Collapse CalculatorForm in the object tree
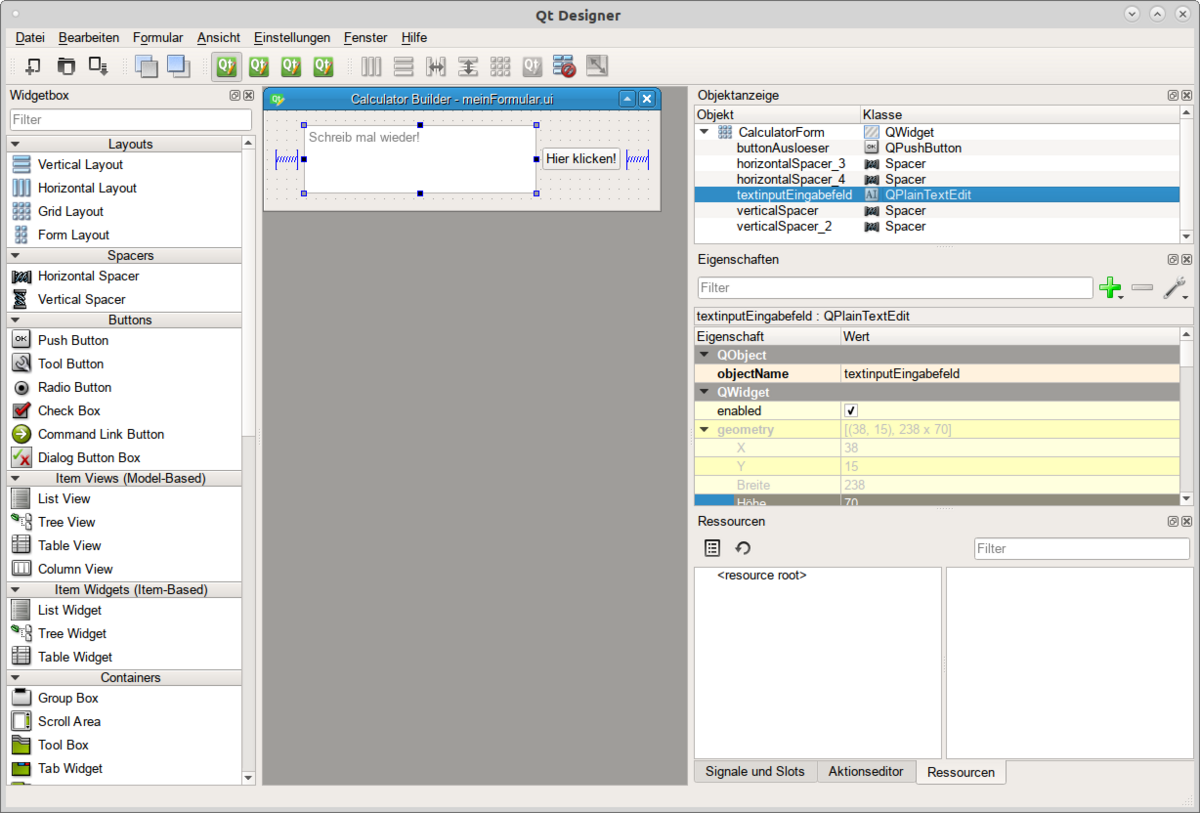This screenshot has width=1200, height=813. [x=704, y=132]
